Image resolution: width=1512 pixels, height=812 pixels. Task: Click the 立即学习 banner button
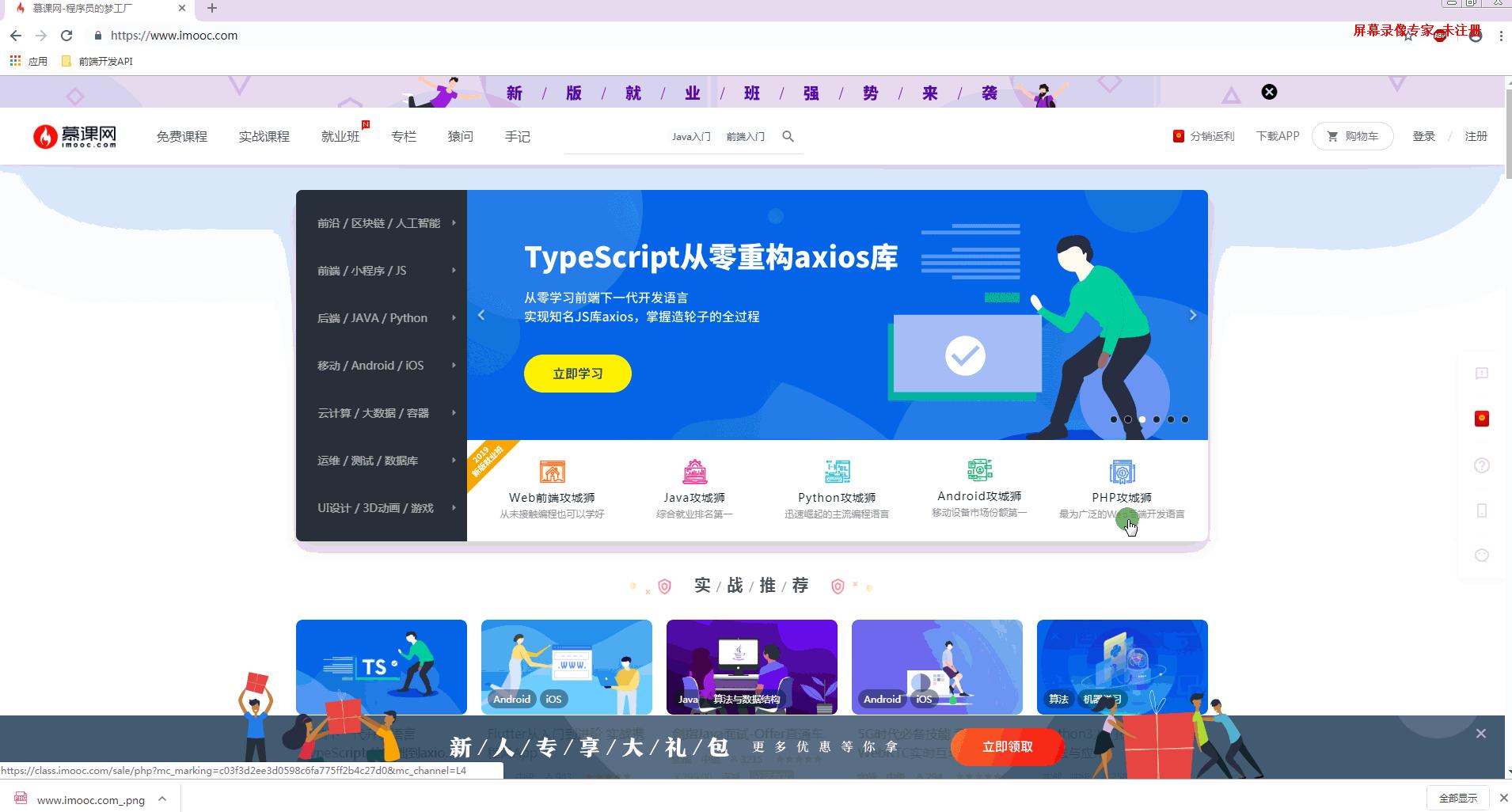tap(576, 373)
